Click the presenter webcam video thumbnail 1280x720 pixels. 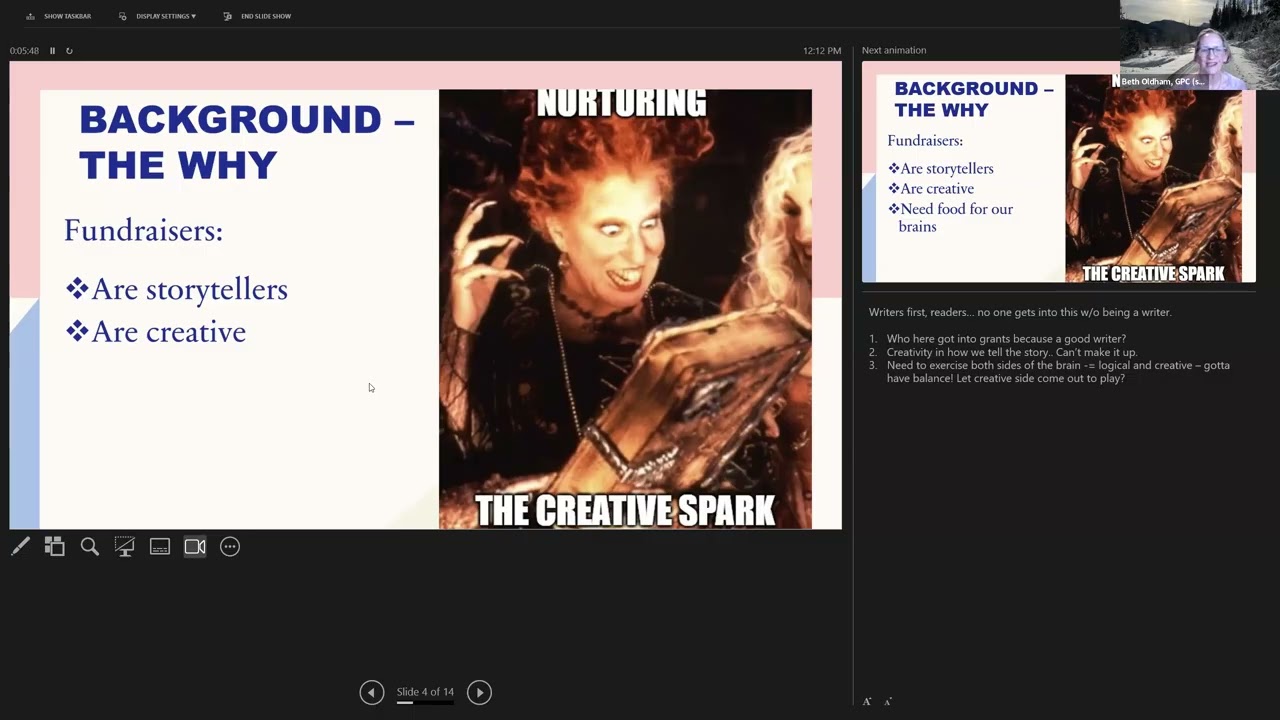[x=1200, y=45]
